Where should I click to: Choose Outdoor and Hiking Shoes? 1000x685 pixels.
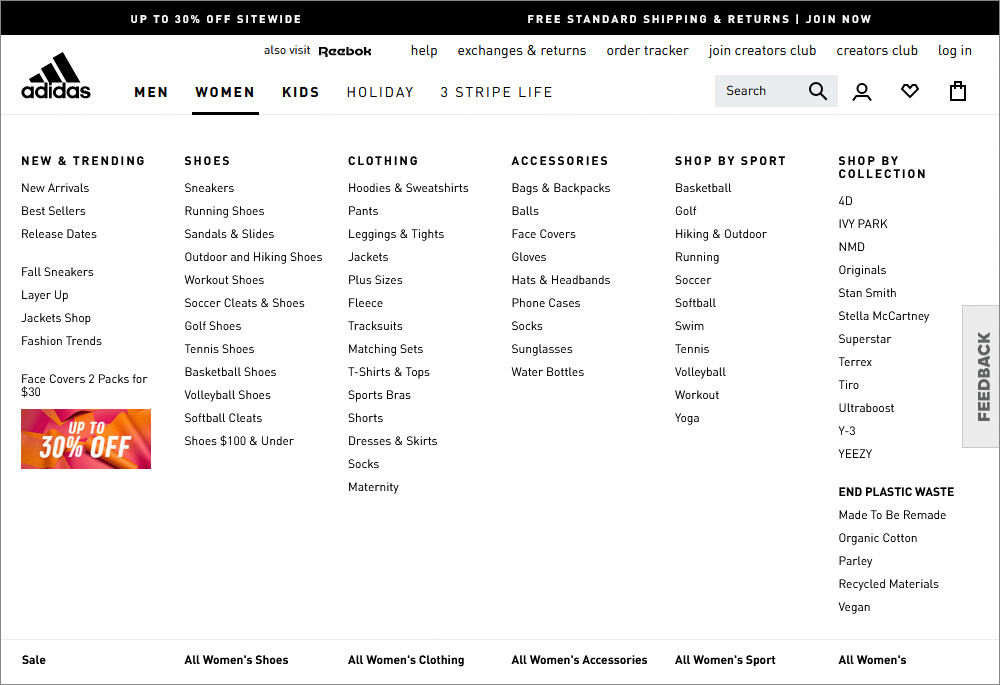point(253,257)
